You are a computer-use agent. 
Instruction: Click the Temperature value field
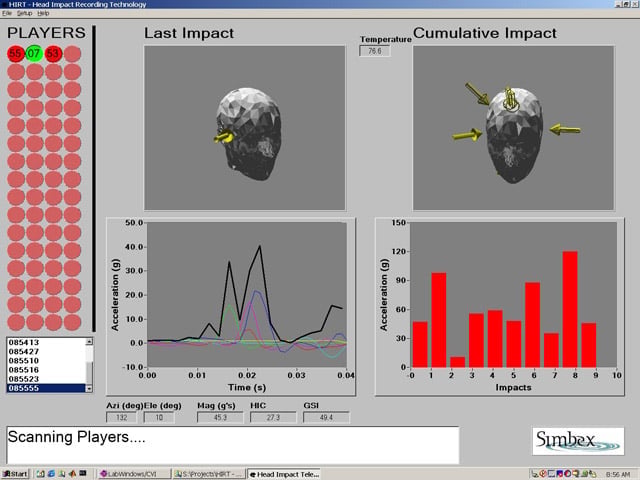tap(375, 51)
